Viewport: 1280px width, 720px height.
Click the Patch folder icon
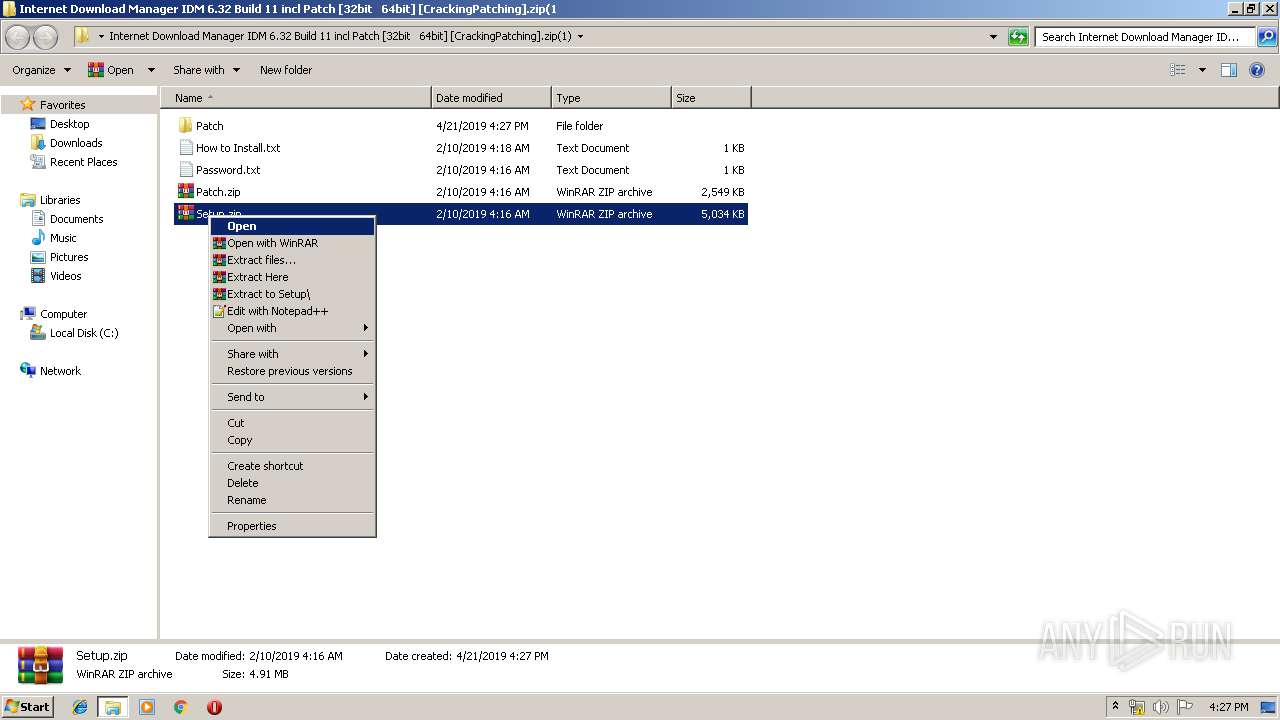pyautogui.click(x=185, y=126)
